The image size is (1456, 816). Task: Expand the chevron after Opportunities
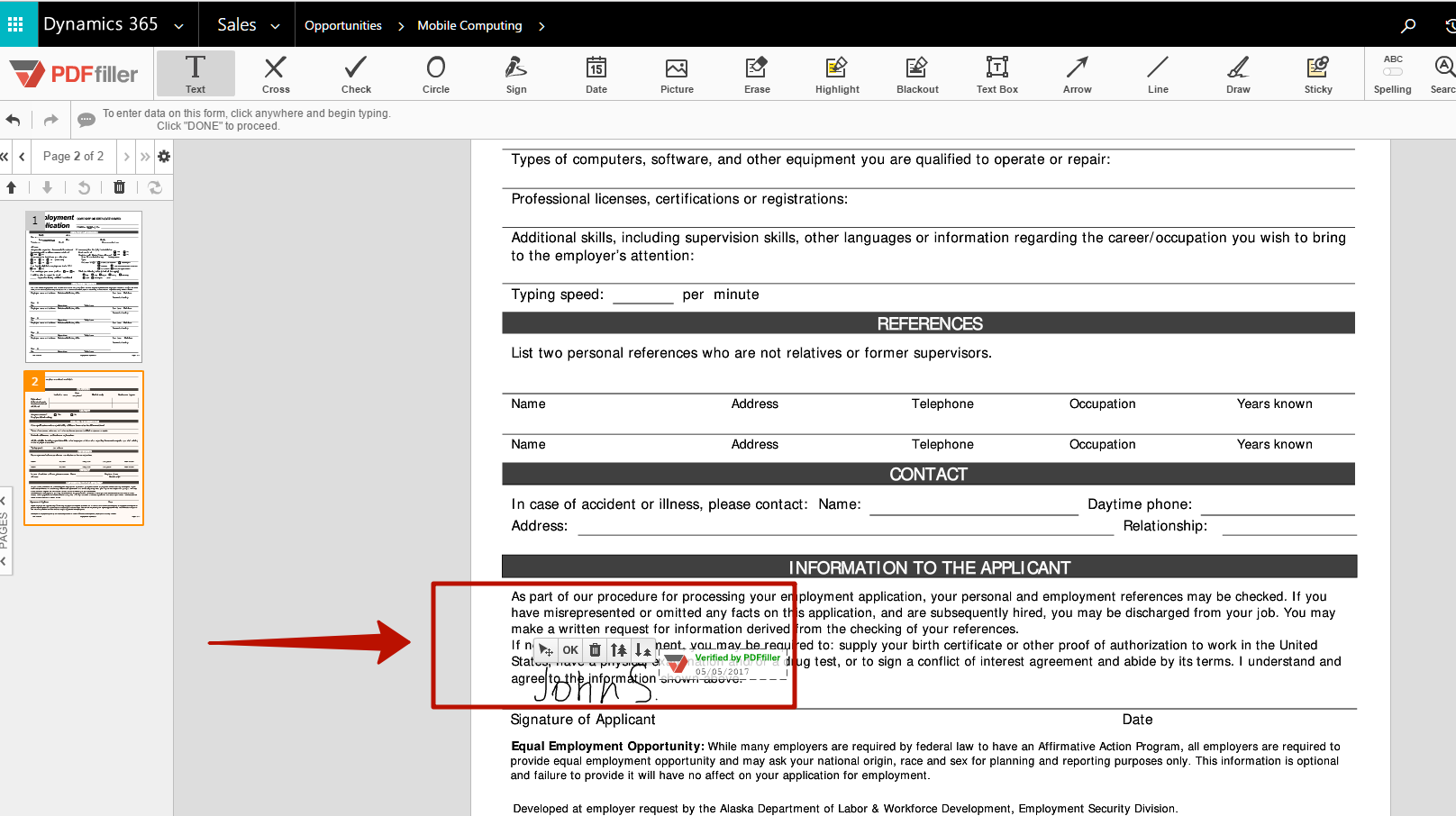pos(401,26)
